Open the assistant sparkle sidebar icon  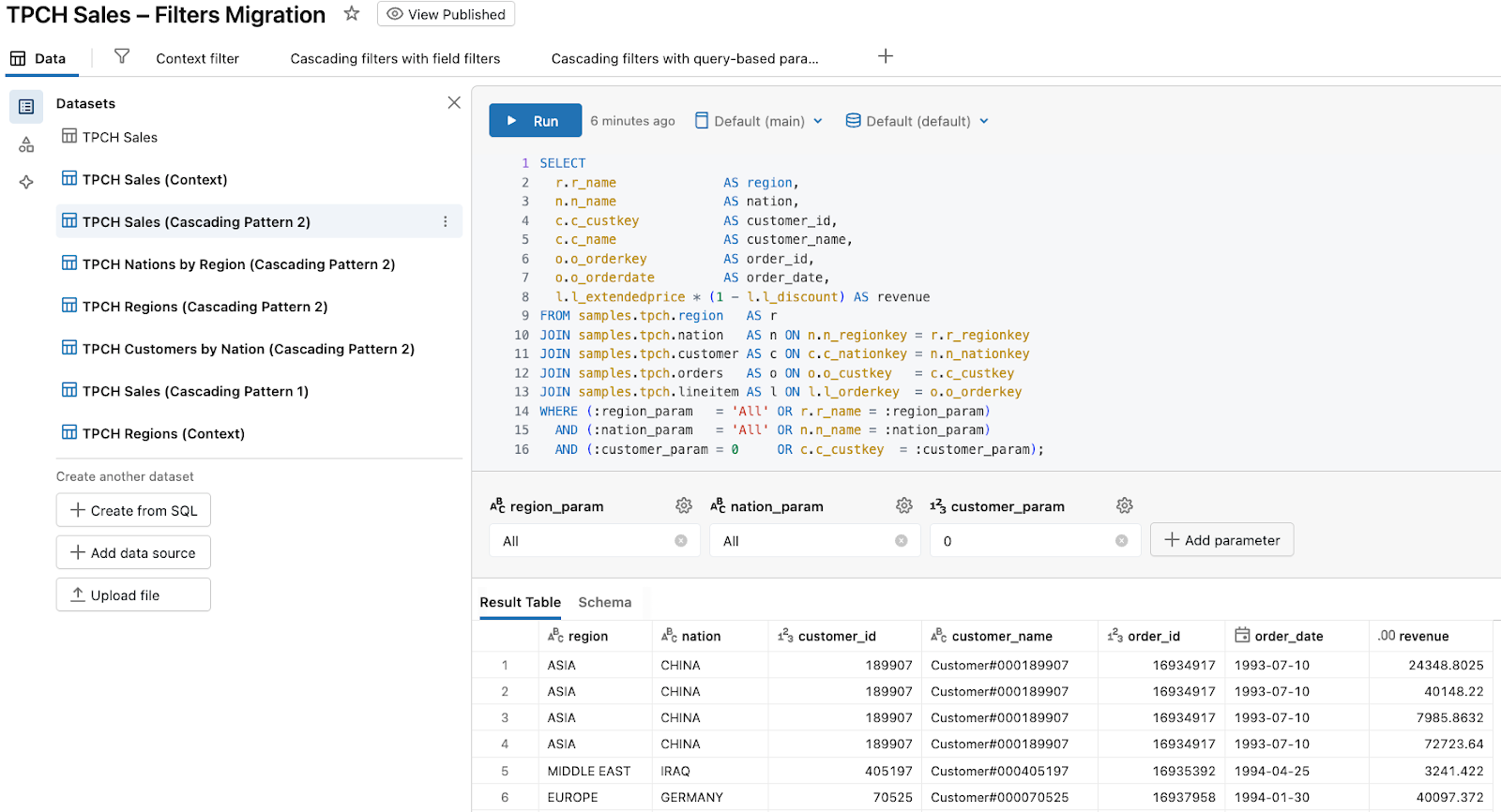26,182
